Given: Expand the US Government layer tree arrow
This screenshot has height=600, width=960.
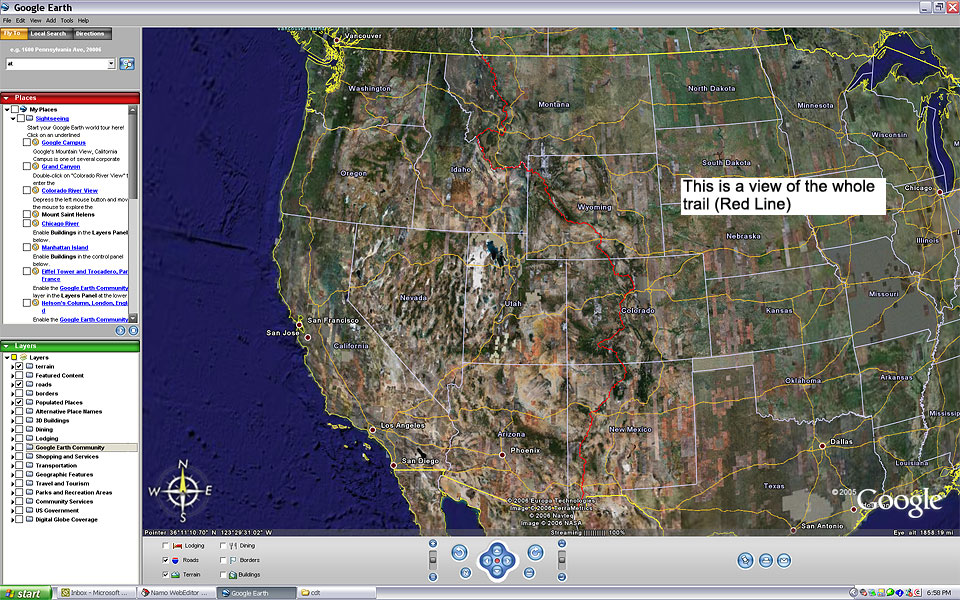Looking at the screenshot, I should [x=13, y=510].
